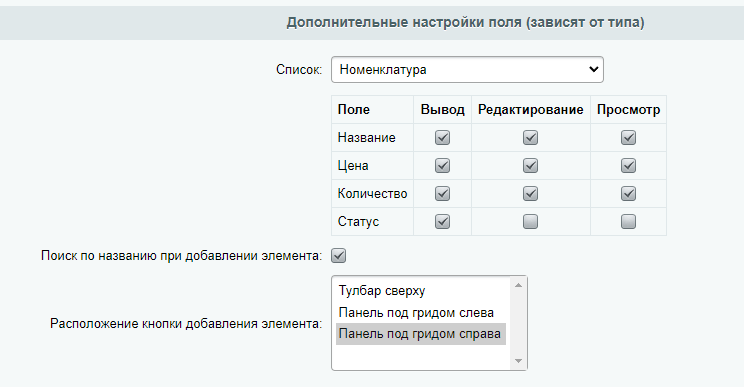Open the Список dropdown showing Номенклатура
Image resolution: width=744 pixels, height=387 pixels.
click(x=467, y=70)
